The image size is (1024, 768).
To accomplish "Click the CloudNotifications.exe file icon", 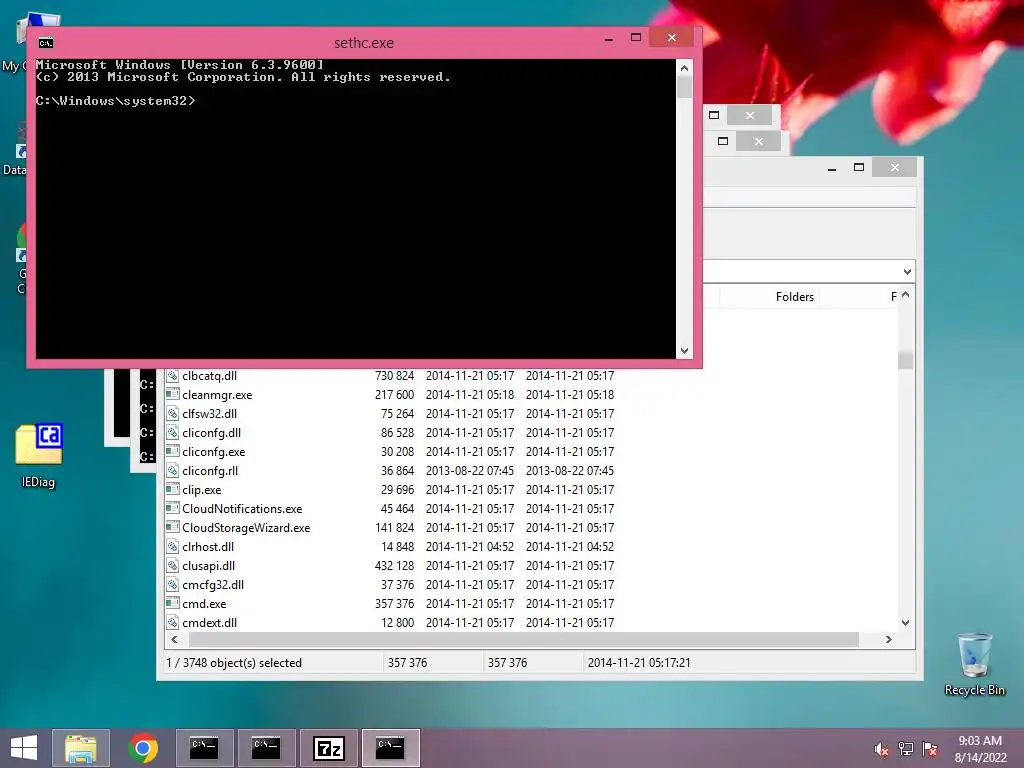I will click(172, 508).
